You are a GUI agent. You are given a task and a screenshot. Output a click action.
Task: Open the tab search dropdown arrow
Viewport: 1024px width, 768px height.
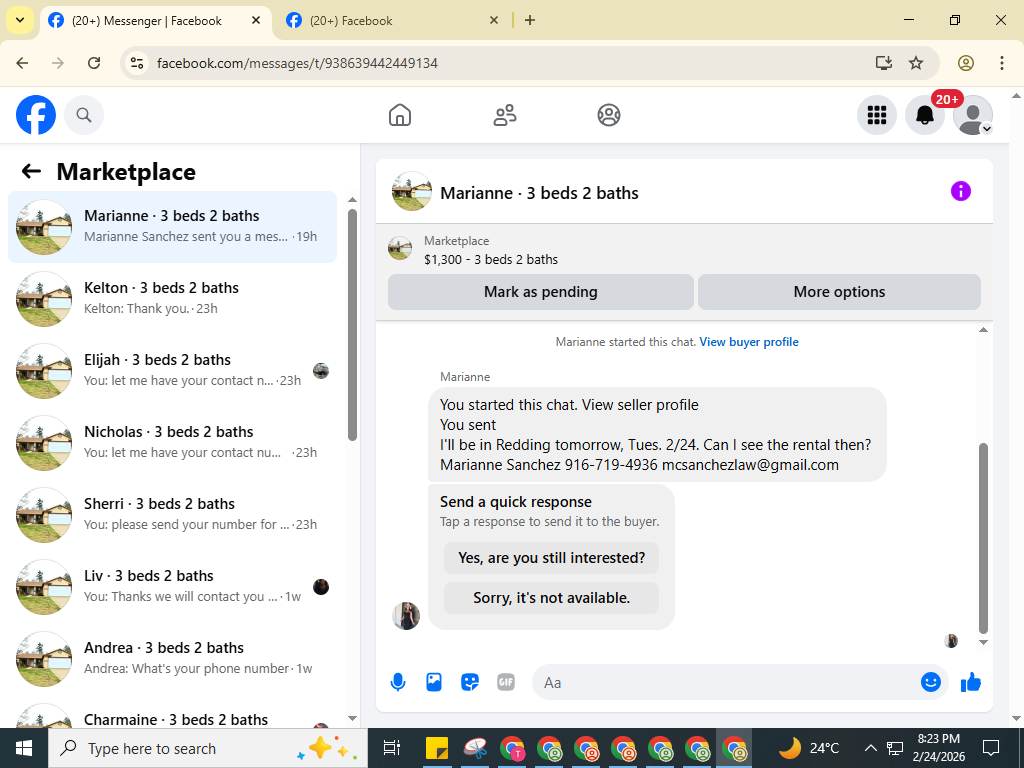(20, 20)
